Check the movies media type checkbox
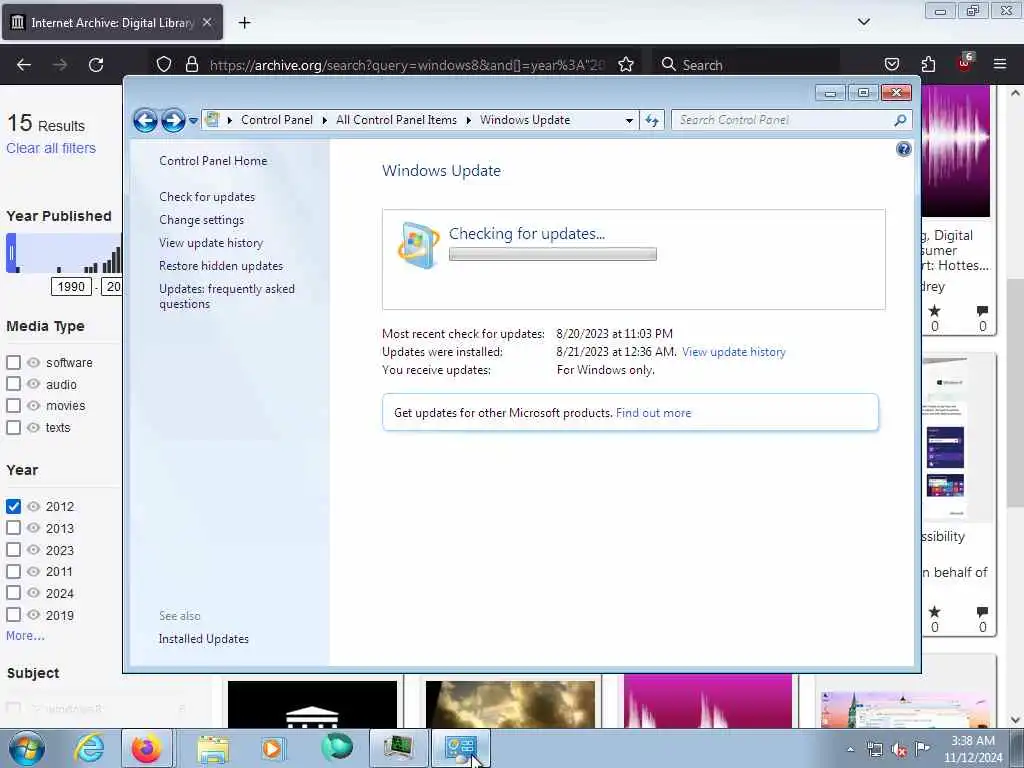This screenshot has height=768, width=1024. [13, 406]
